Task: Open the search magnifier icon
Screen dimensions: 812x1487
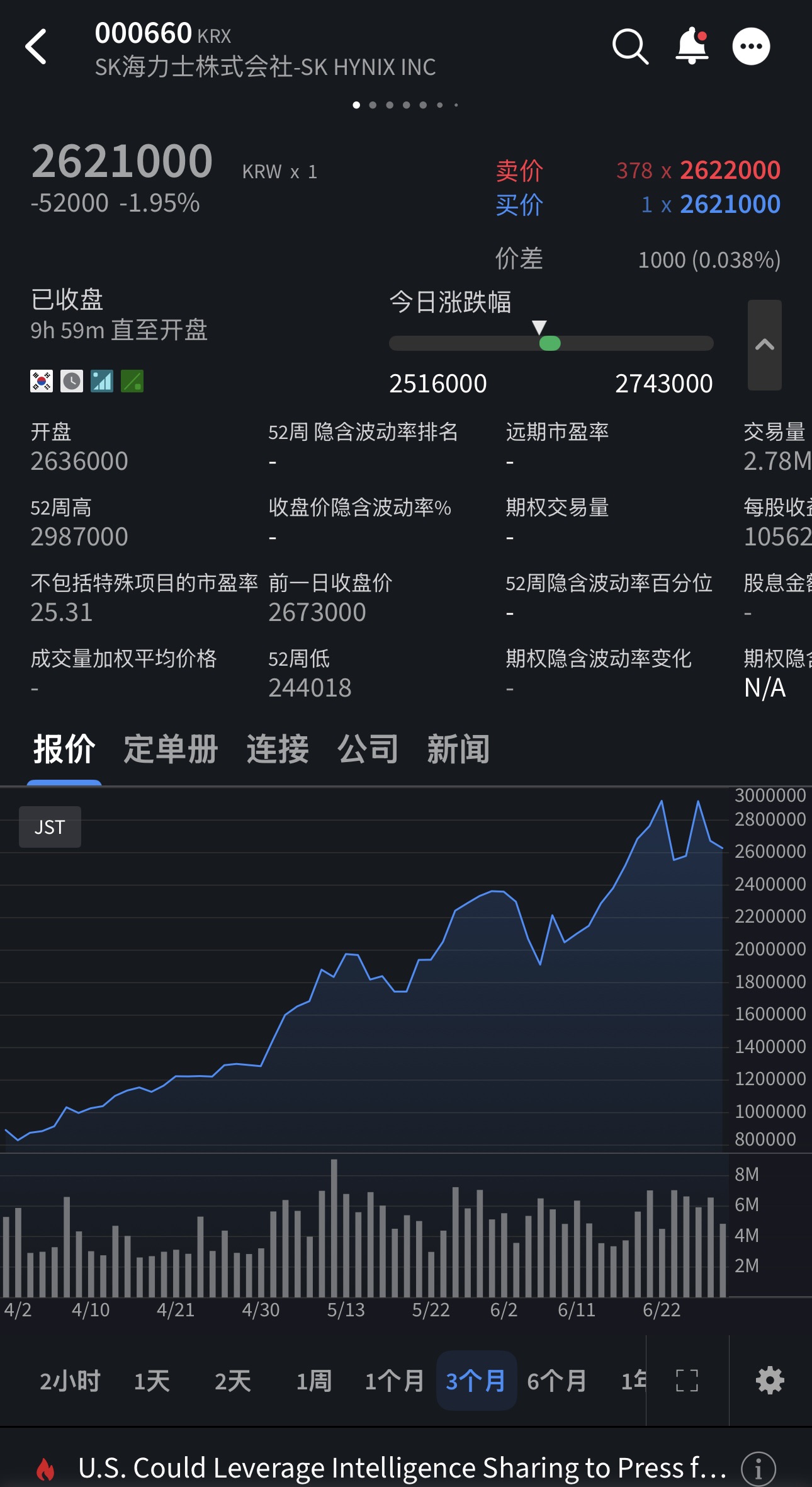Action: click(x=630, y=47)
